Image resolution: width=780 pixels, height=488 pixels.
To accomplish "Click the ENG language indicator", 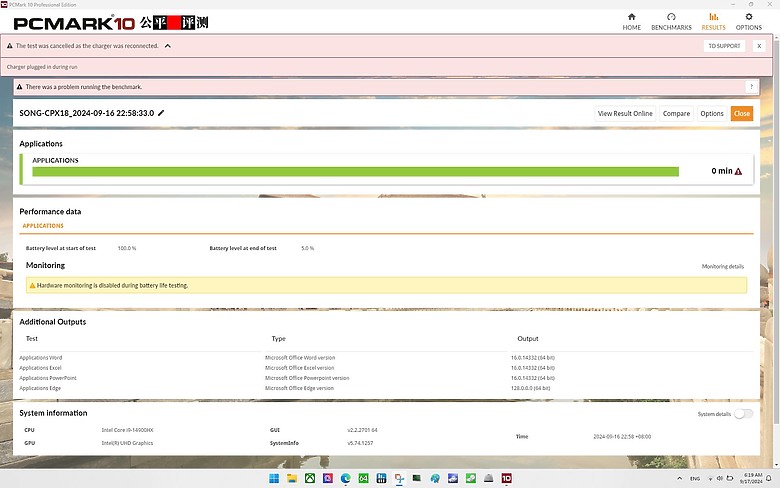I will [x=695, y=479].
